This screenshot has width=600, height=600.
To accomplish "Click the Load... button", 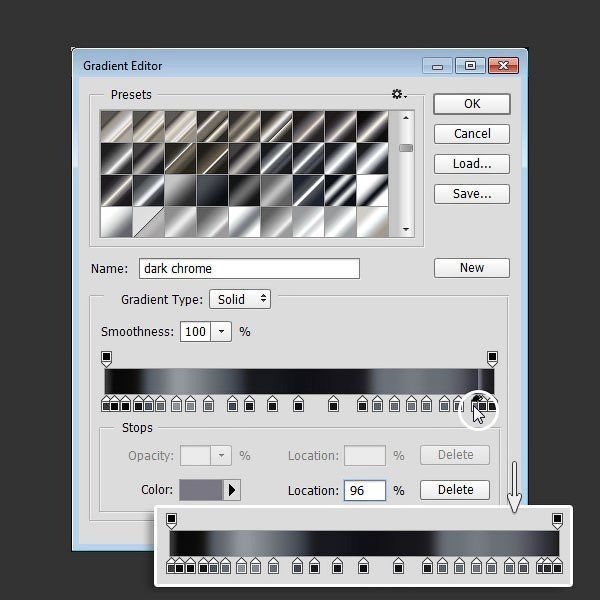I will tap(472, 164).
